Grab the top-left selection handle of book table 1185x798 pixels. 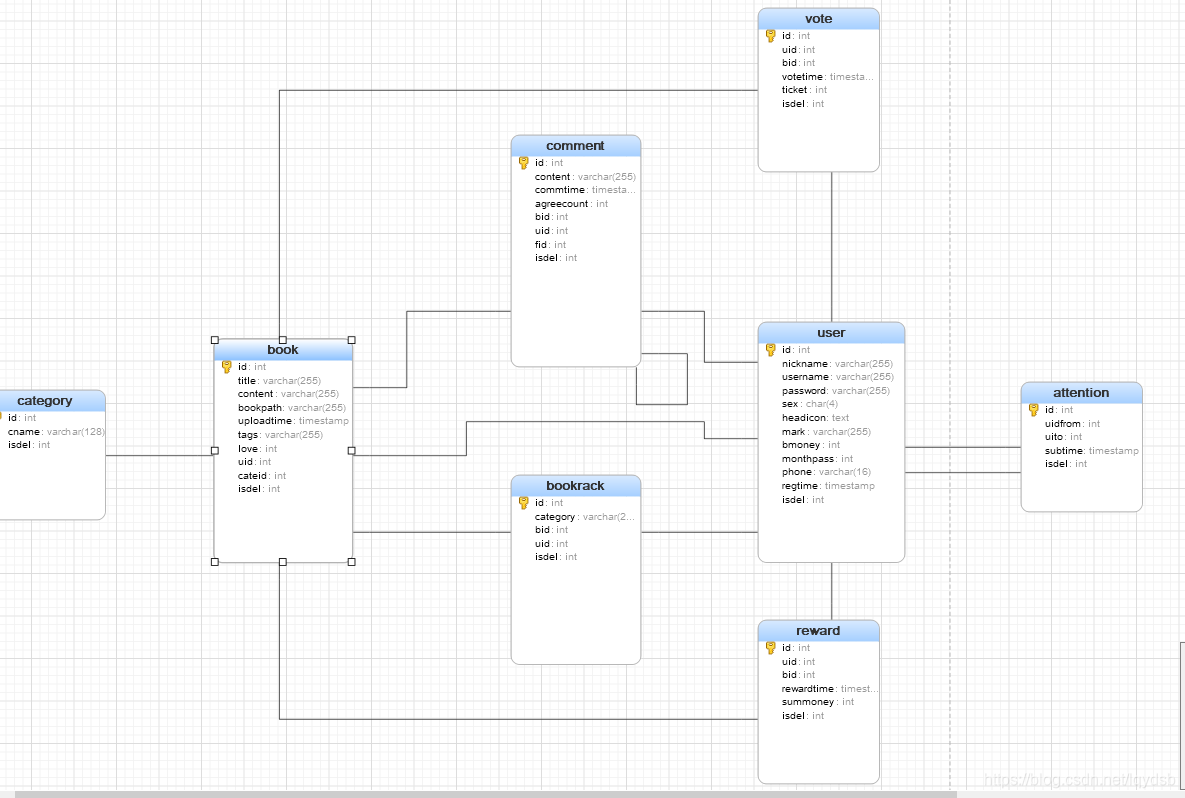tap(215, 340)
